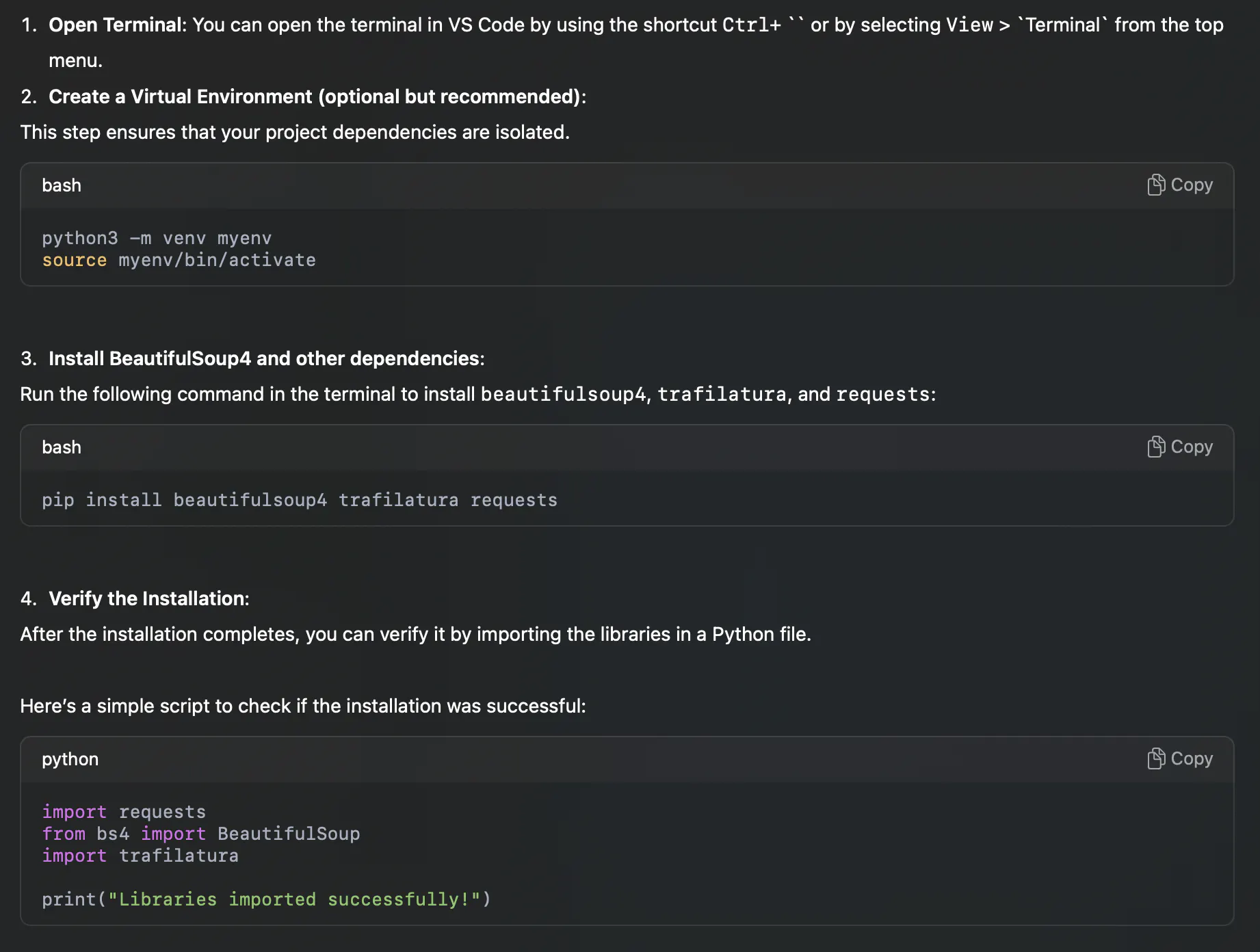This screenshot has width=1260, height=952.
Task: Click the print 'Libraries imported successfully!' line
Action: tap(266, 899)
